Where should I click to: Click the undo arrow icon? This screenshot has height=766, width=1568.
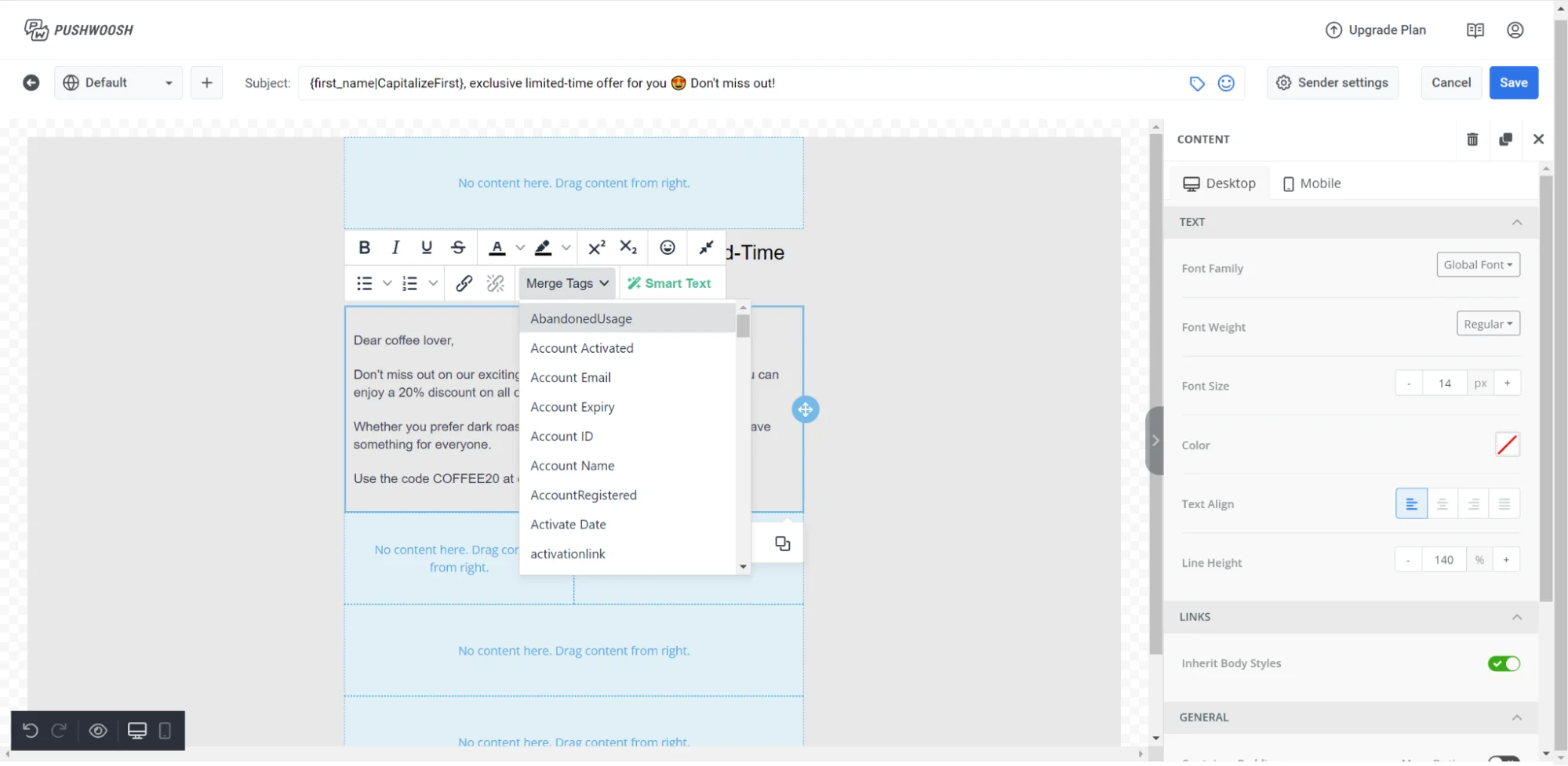pyautogui.click(x=31, y=731)
